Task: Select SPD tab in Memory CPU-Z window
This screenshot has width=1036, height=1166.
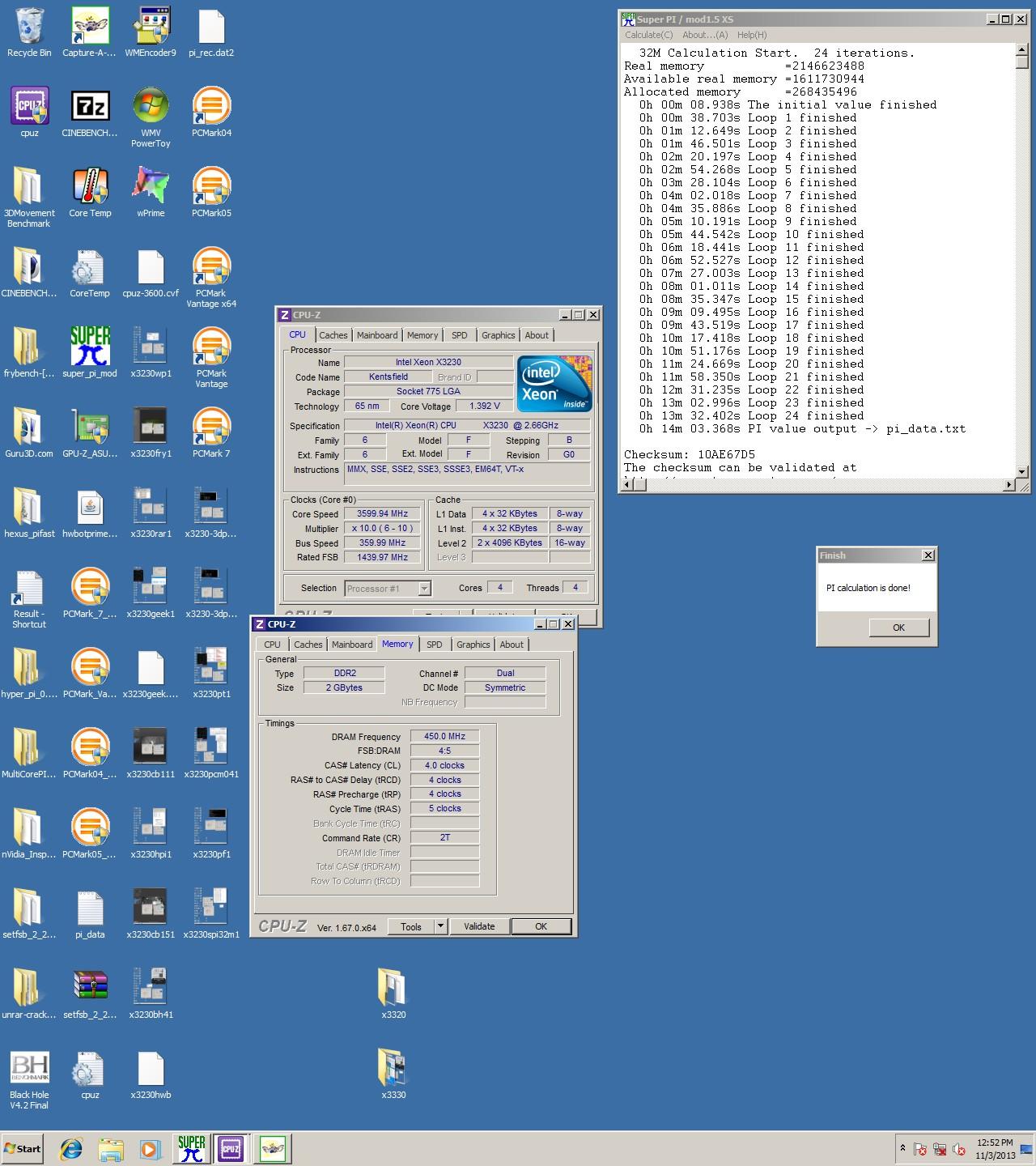Action: (x=435, y=645)
